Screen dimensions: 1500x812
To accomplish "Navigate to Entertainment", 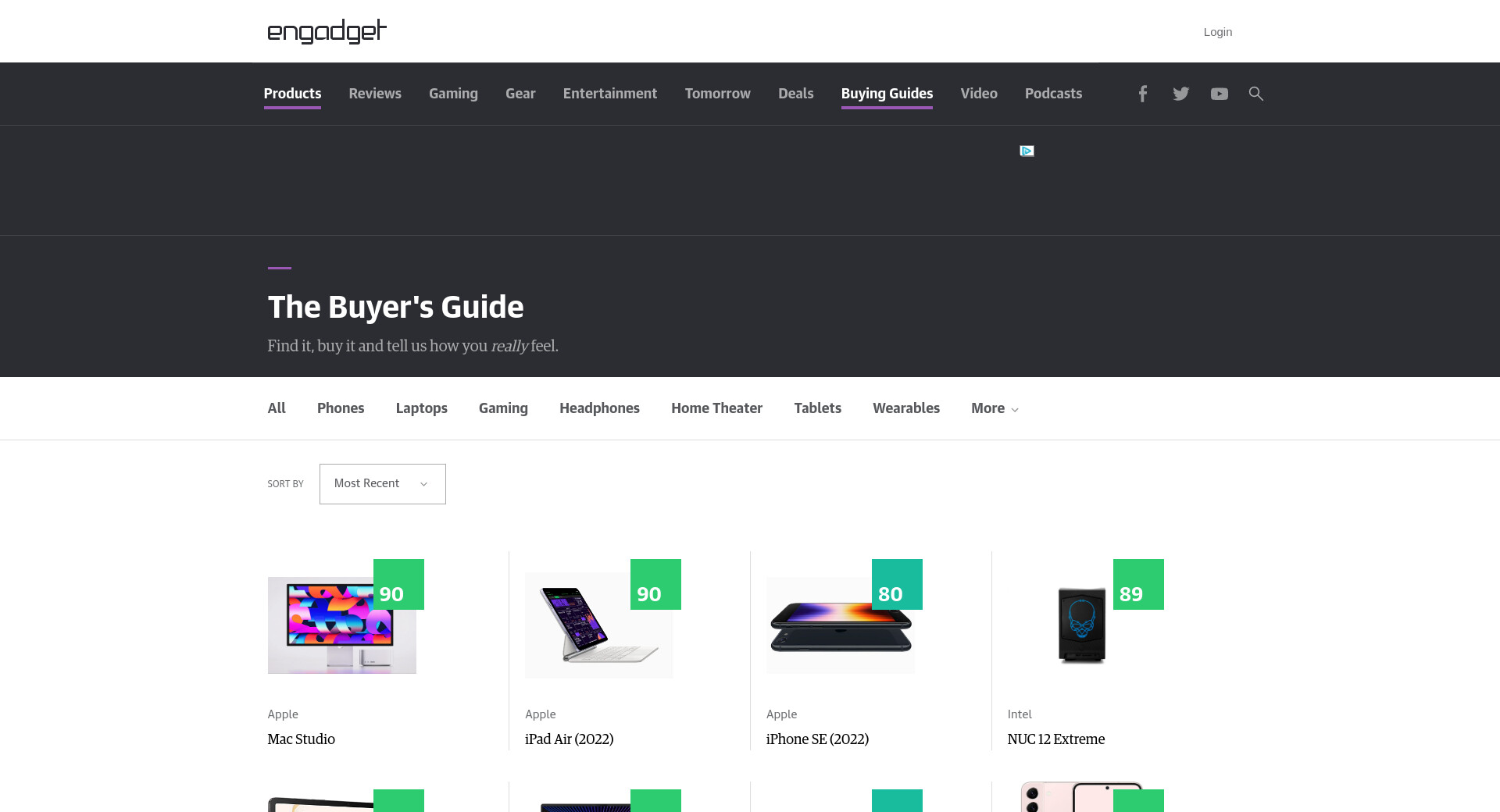I will 610,94.
